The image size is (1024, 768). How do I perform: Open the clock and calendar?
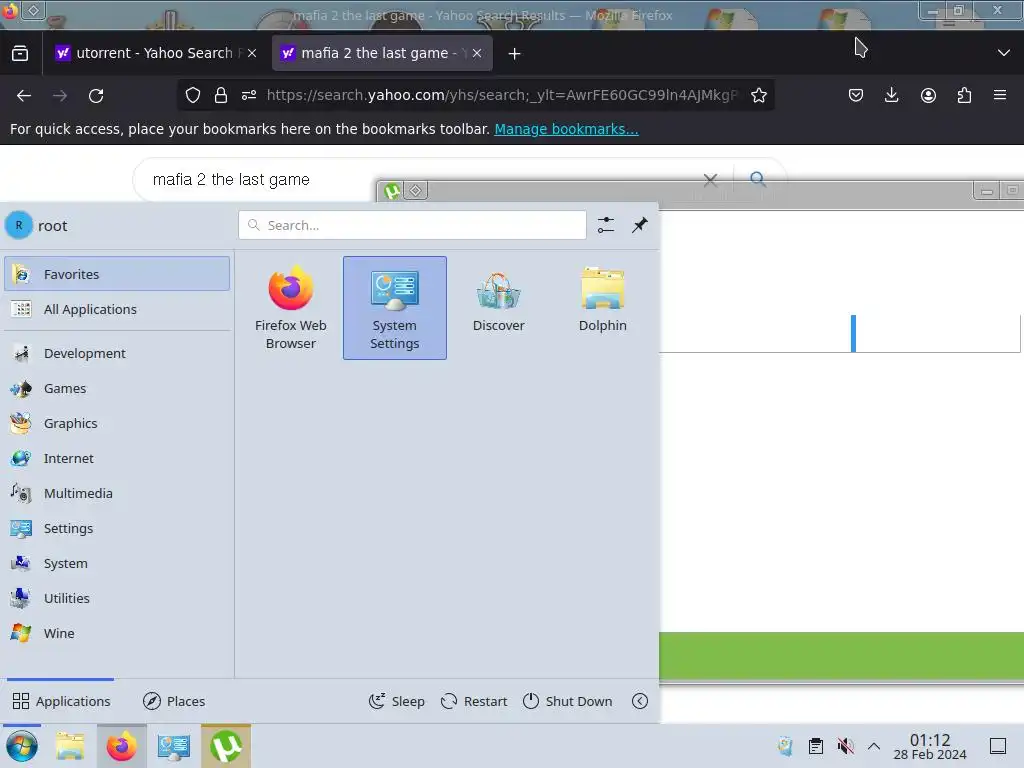coord(930,746)
